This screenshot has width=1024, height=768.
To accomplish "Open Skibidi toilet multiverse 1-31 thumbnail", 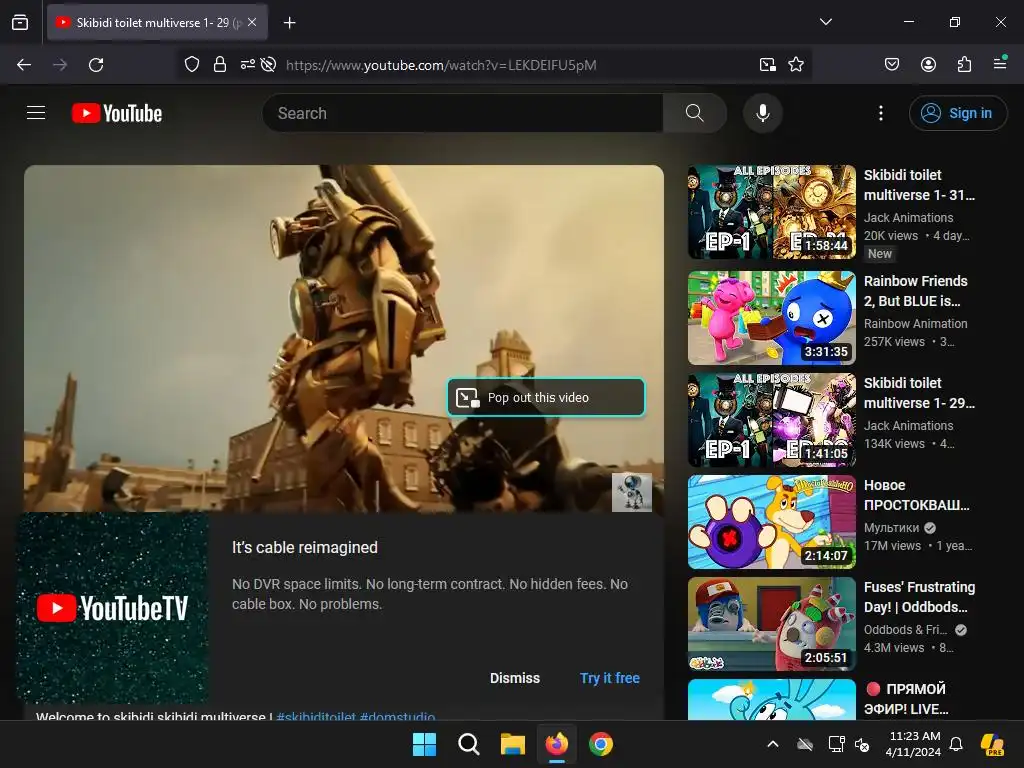I will pos(772,212).
